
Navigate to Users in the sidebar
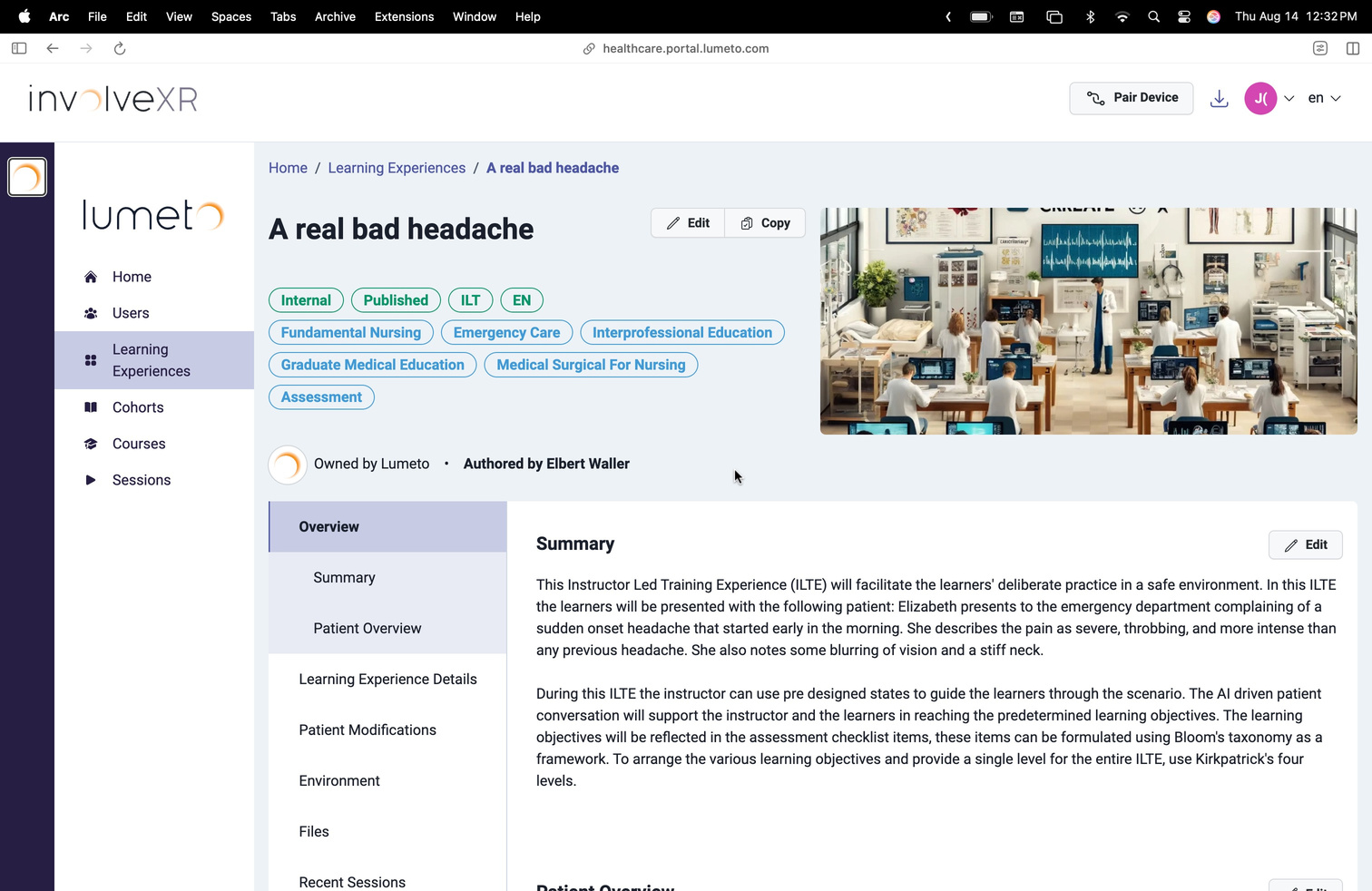click(x=154, y=313)
